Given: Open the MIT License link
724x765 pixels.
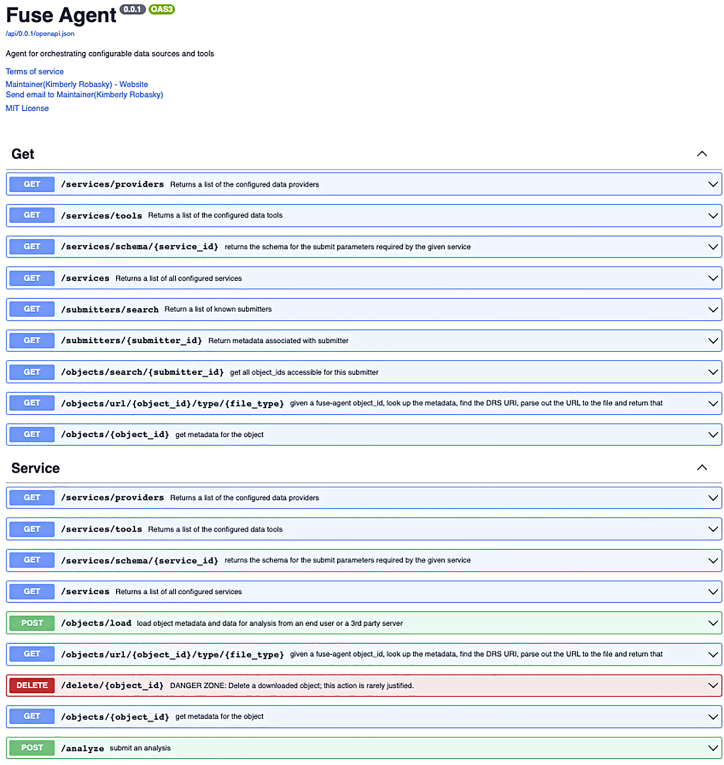Looking at the screenshot, I should [27, 108].
